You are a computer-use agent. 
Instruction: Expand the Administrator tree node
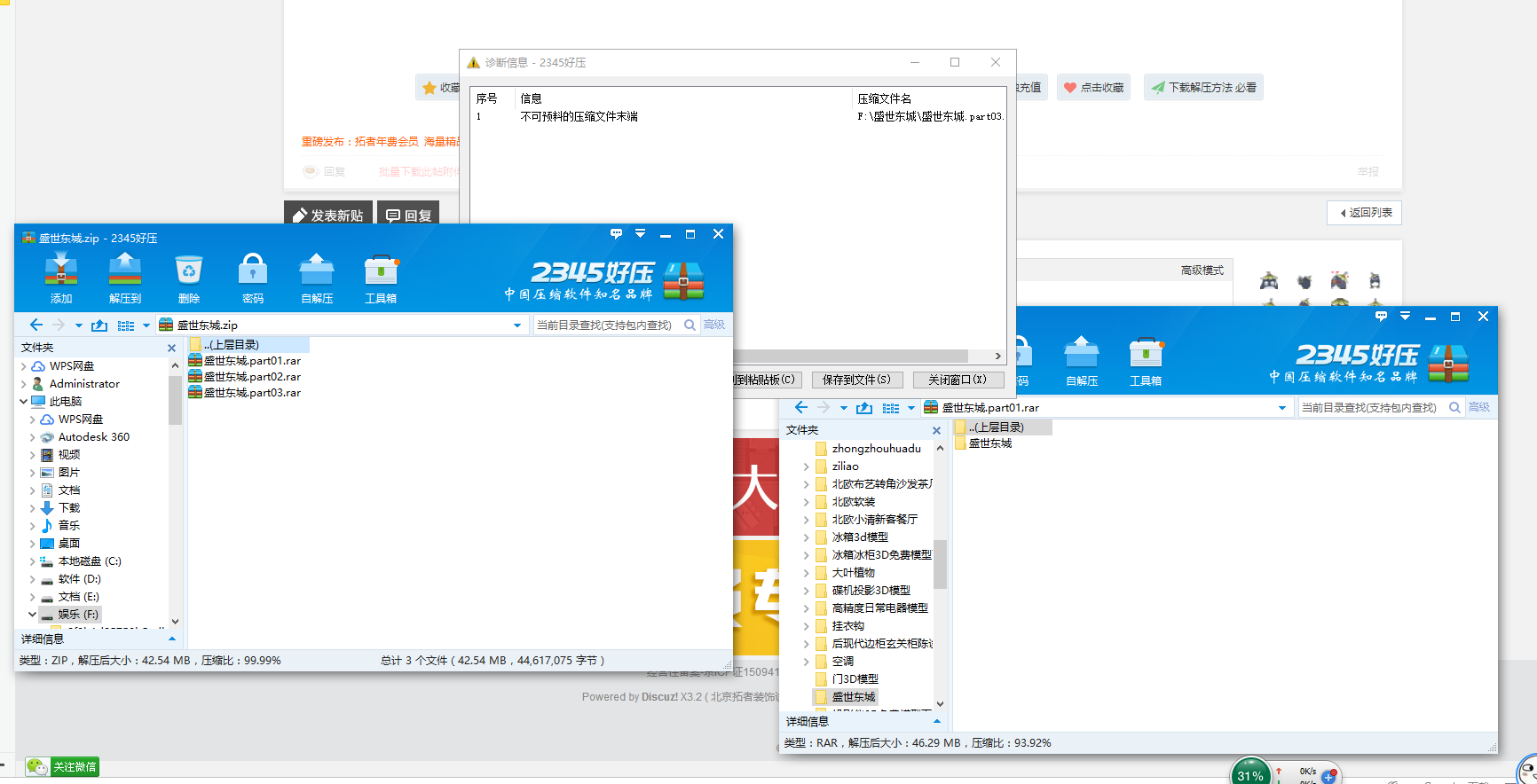(24, 384)
